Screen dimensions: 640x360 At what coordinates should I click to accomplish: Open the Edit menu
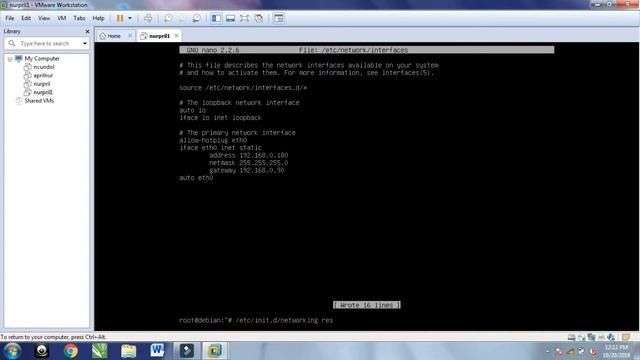point(26,18)
